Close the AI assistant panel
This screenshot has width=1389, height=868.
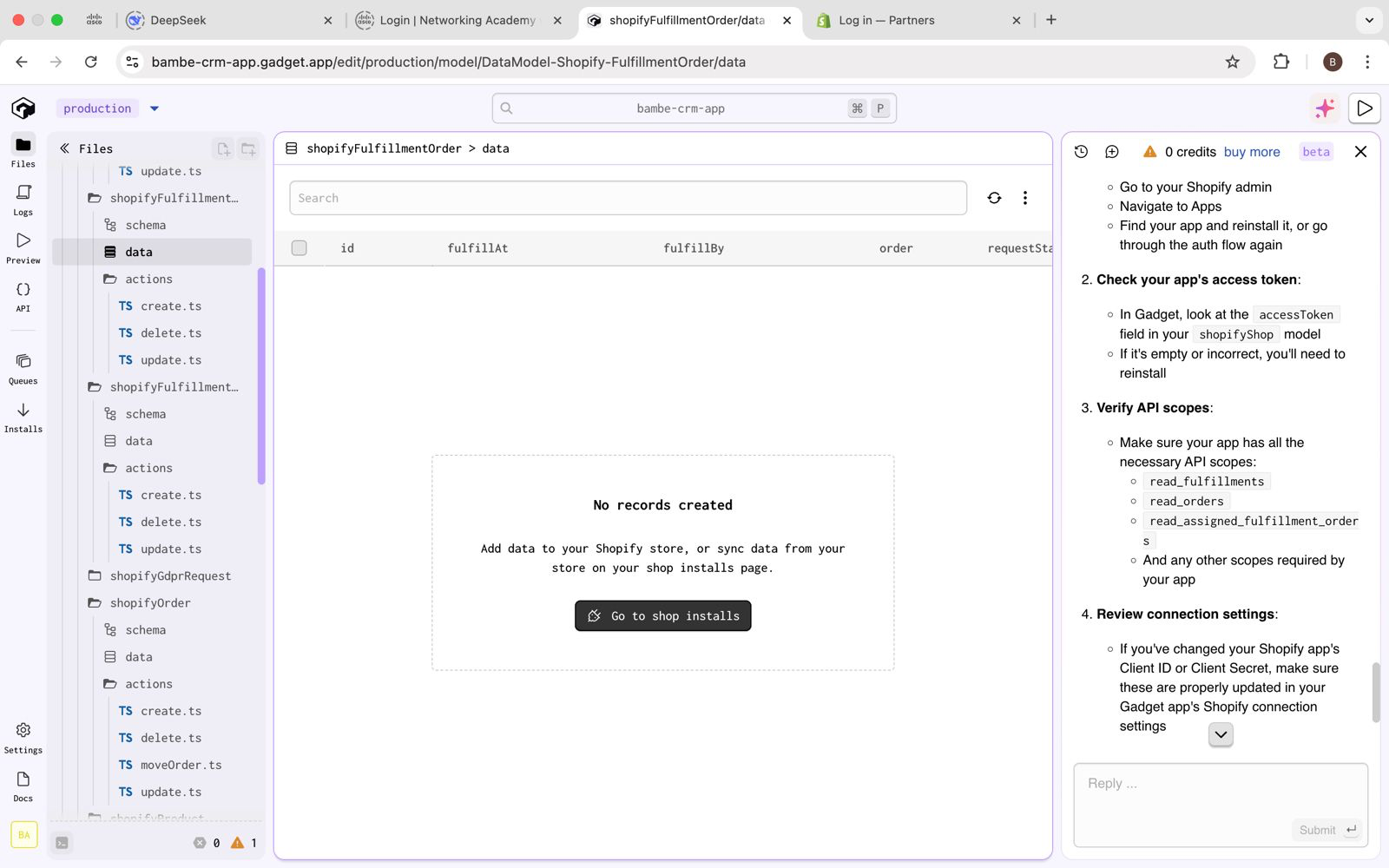[1360, 151]
